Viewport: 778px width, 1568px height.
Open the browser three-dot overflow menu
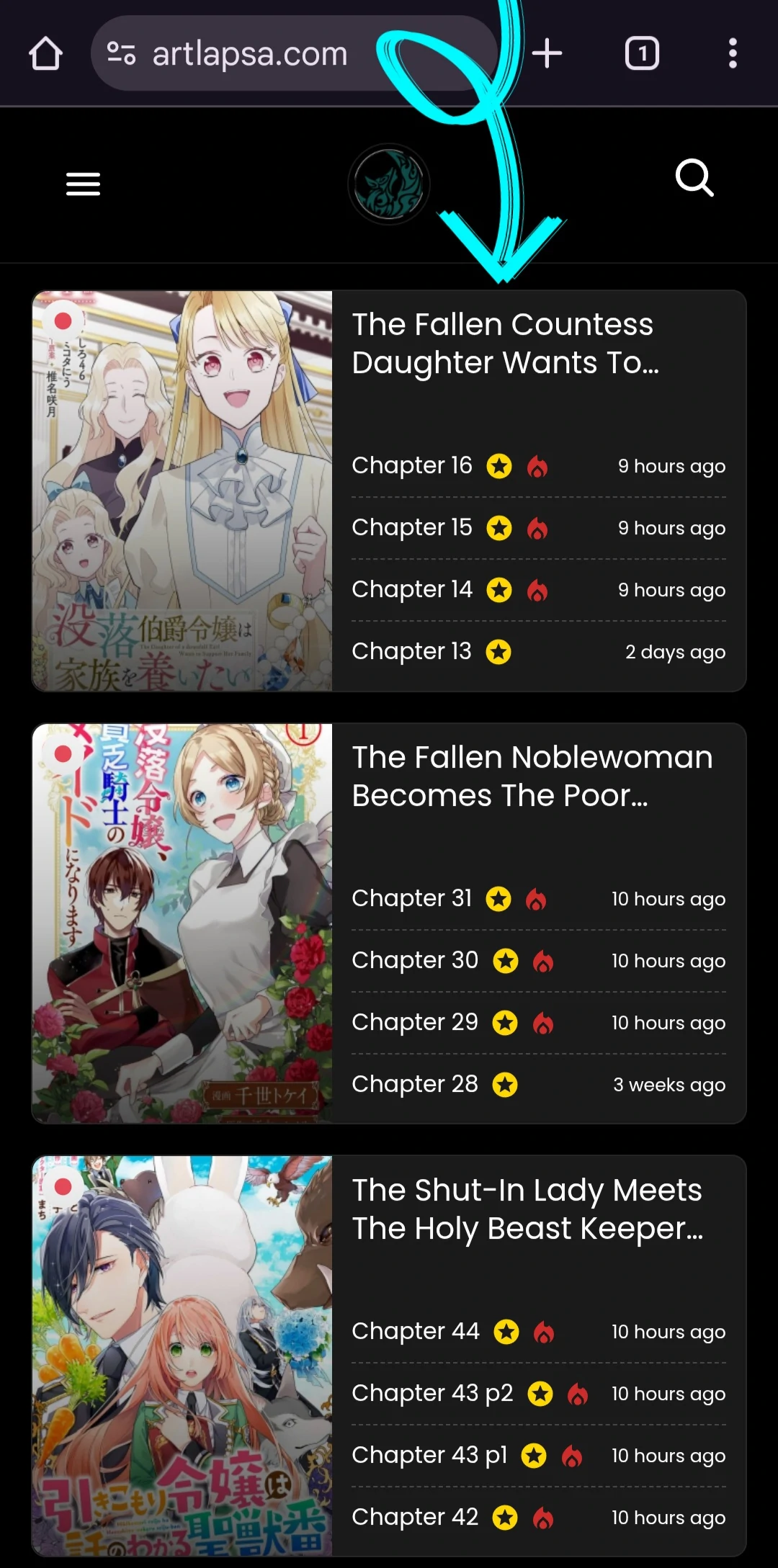pos(733,53)
